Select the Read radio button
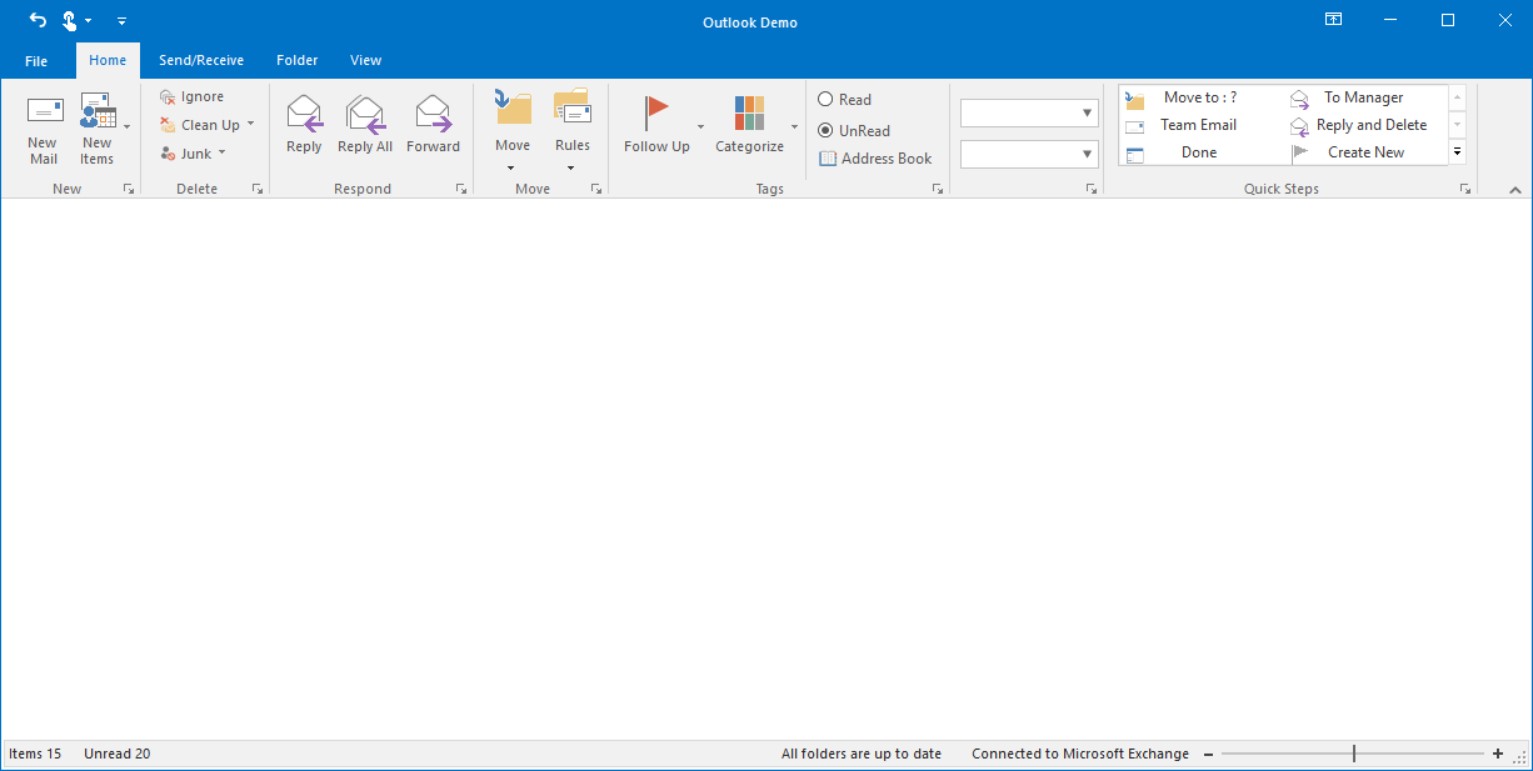 (826, 99)
